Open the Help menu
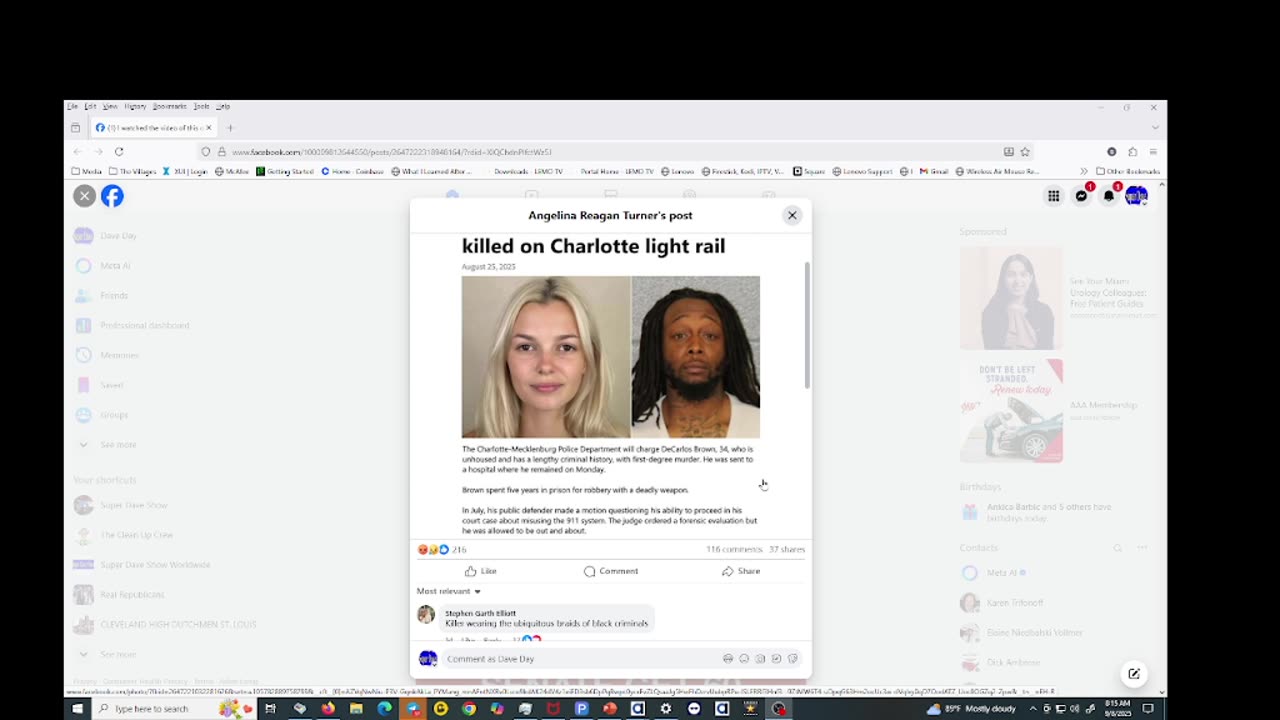Image resolution: width=1280 pixels, height=720 pixels. pos(223,106)
